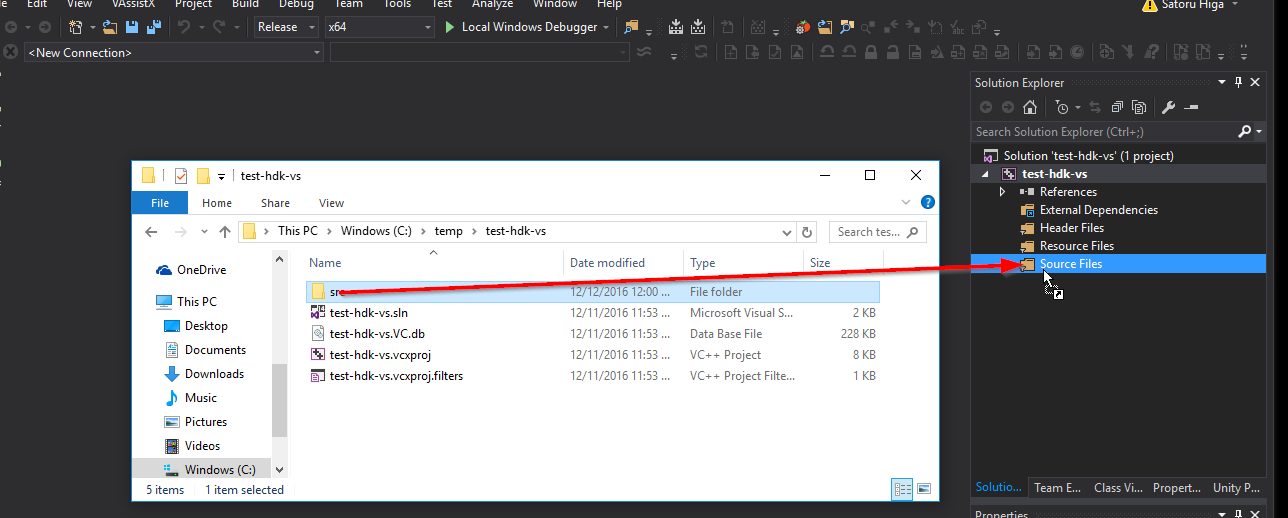Open the Build menu

tap(245, 4)
